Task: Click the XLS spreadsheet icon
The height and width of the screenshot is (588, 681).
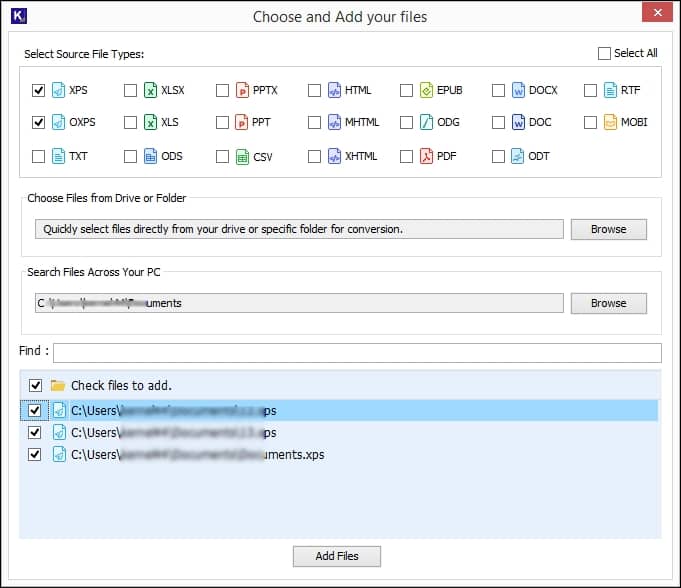Action: [150, 122]
